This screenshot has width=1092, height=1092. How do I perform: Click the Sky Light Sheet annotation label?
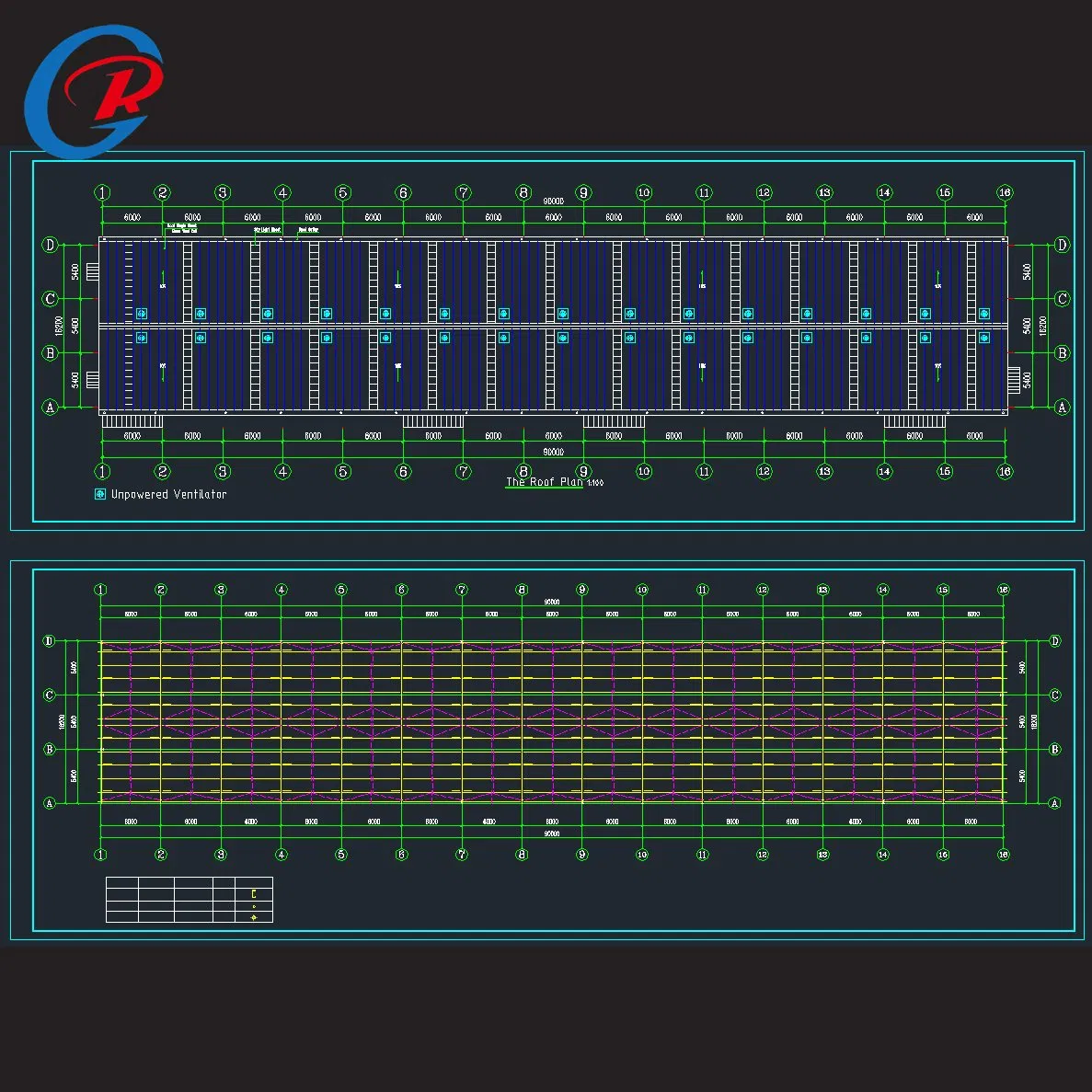[267, 229]
